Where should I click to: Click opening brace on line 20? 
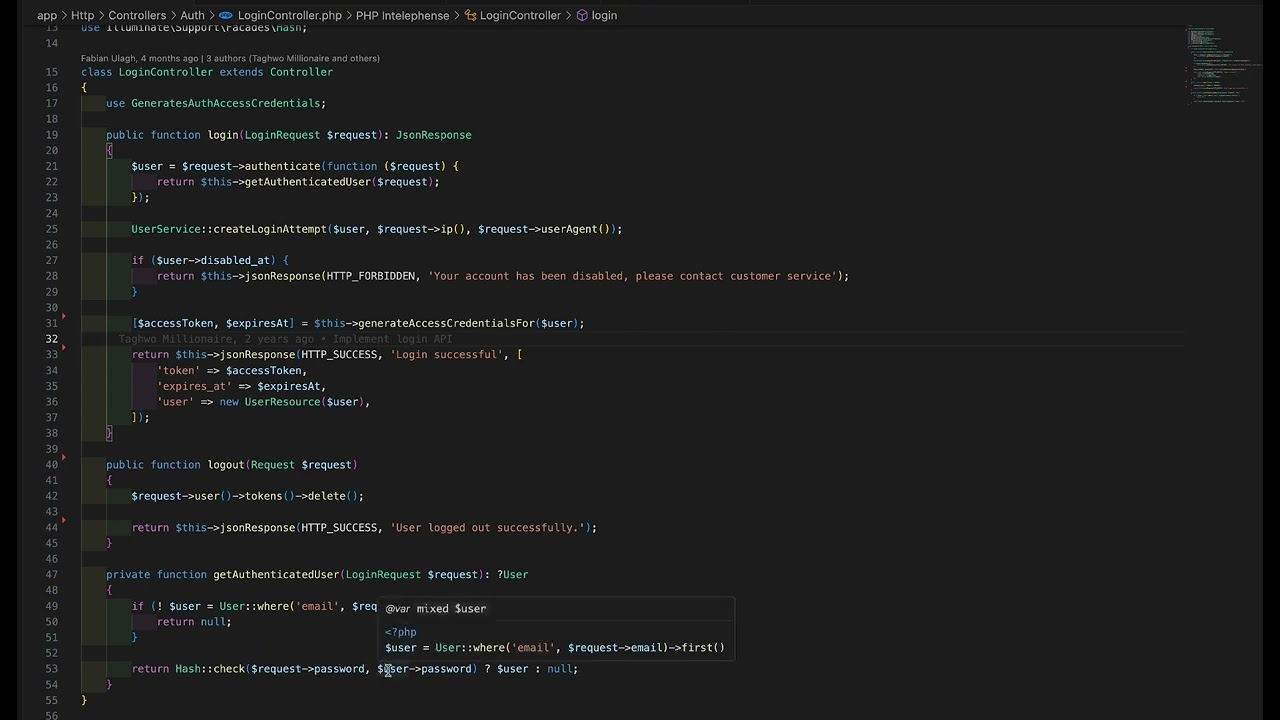tap(110, 151)
